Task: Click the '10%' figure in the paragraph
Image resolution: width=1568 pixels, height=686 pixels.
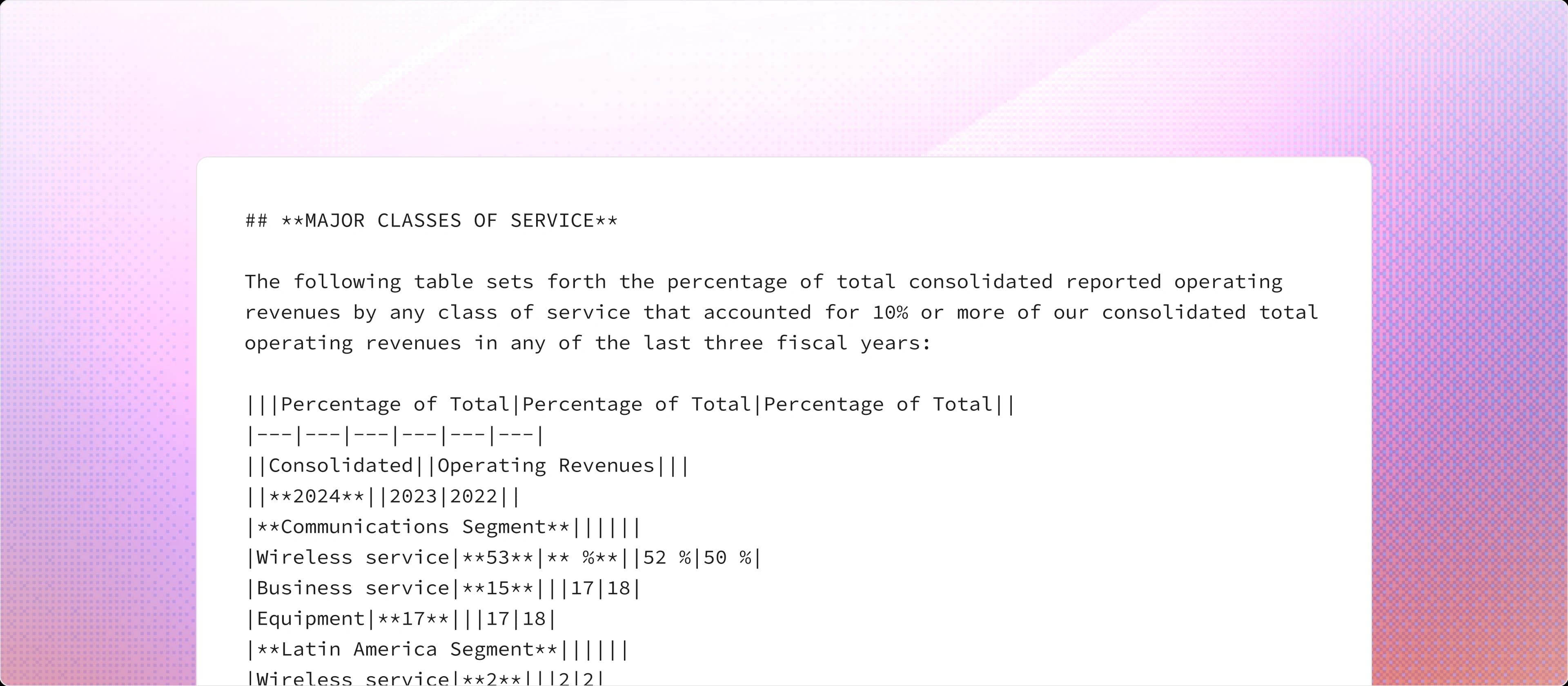Action: click(890, 312)
